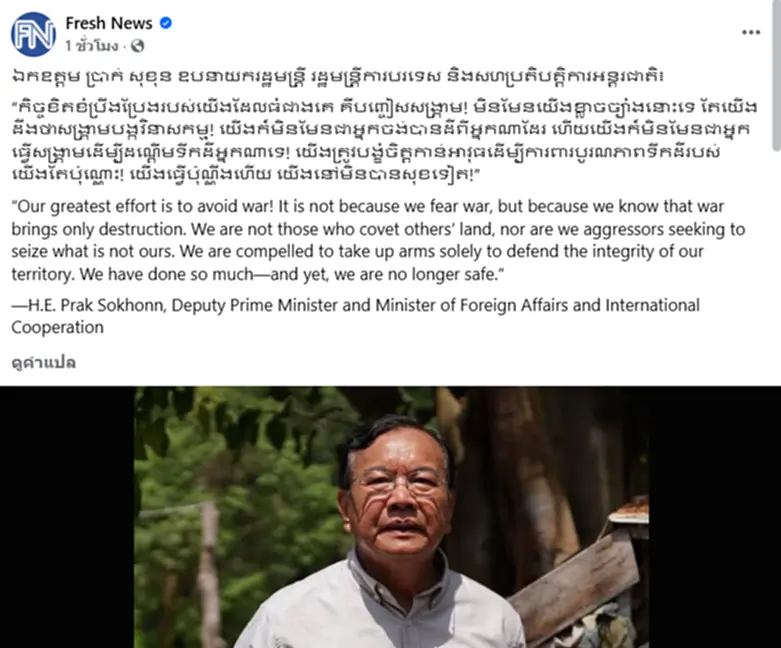Image resolution: width=781 pixels, height=648 pixels.
Task: Open the photo of the man in glasses
Action: coord(391,517)
